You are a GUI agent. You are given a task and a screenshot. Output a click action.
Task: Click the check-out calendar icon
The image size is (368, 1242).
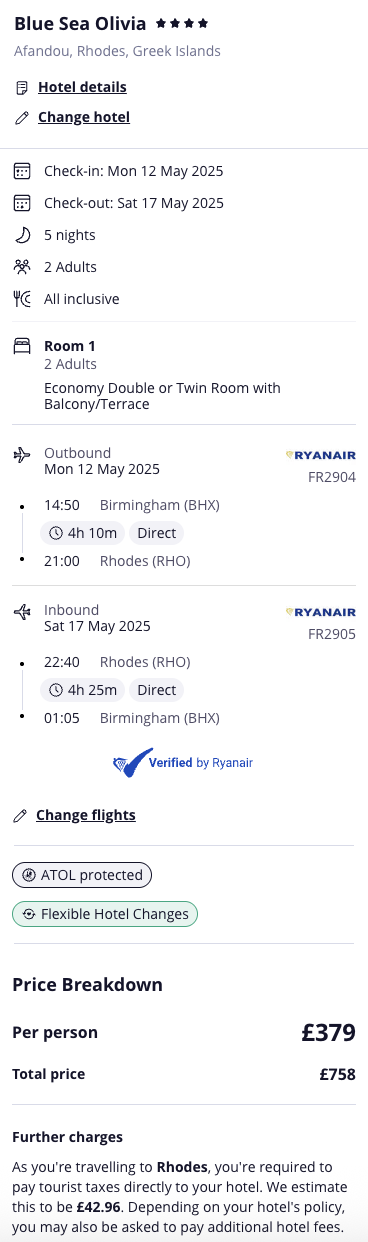tap(22, 203)
